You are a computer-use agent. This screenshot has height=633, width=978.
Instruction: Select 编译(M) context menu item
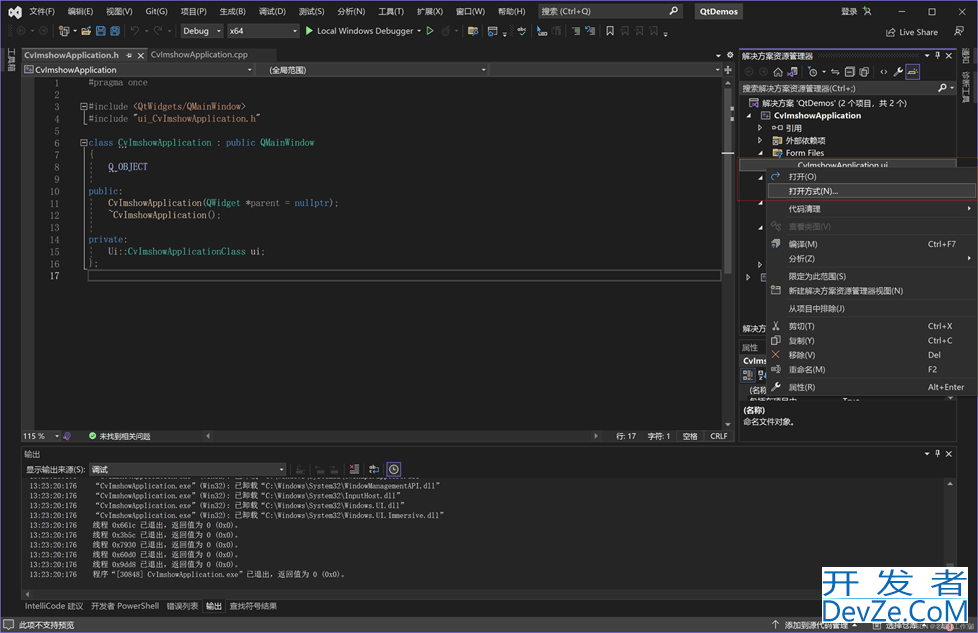871,244
